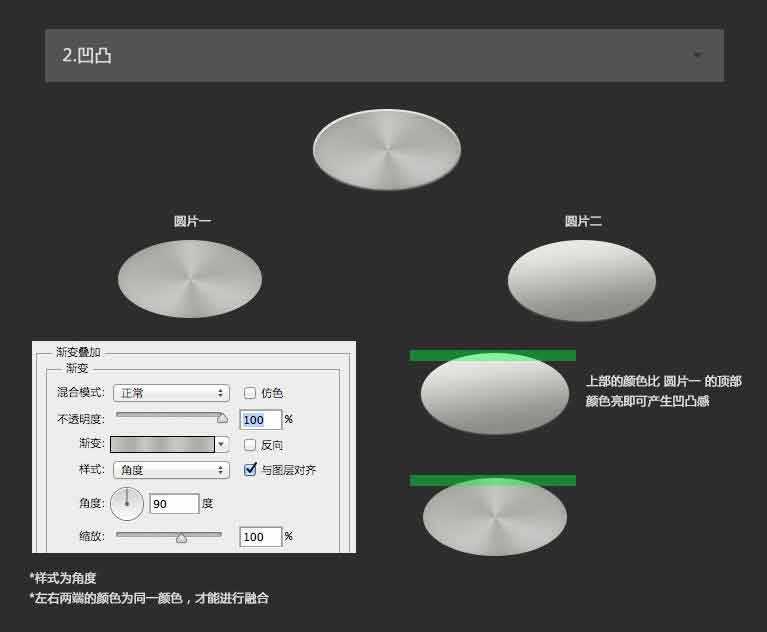767x632 pixels.
Task: Click the 不透明度 opacity slider handle
Action: (x=222, y=418)
